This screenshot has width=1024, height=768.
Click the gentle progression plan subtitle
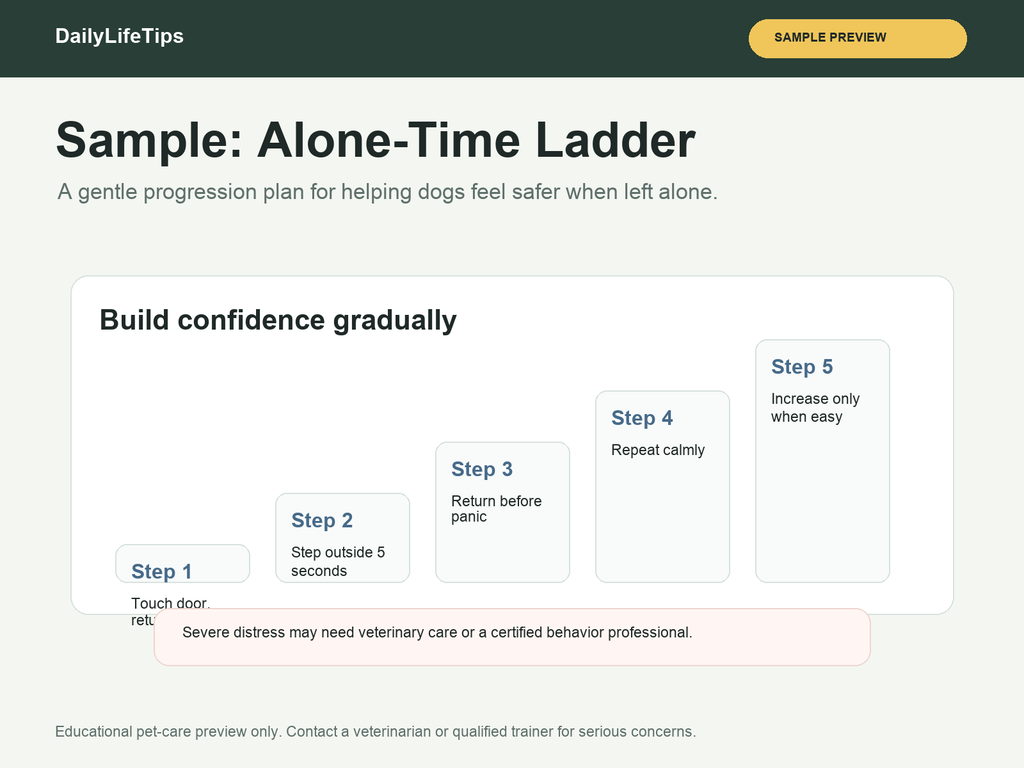[387, 192]
